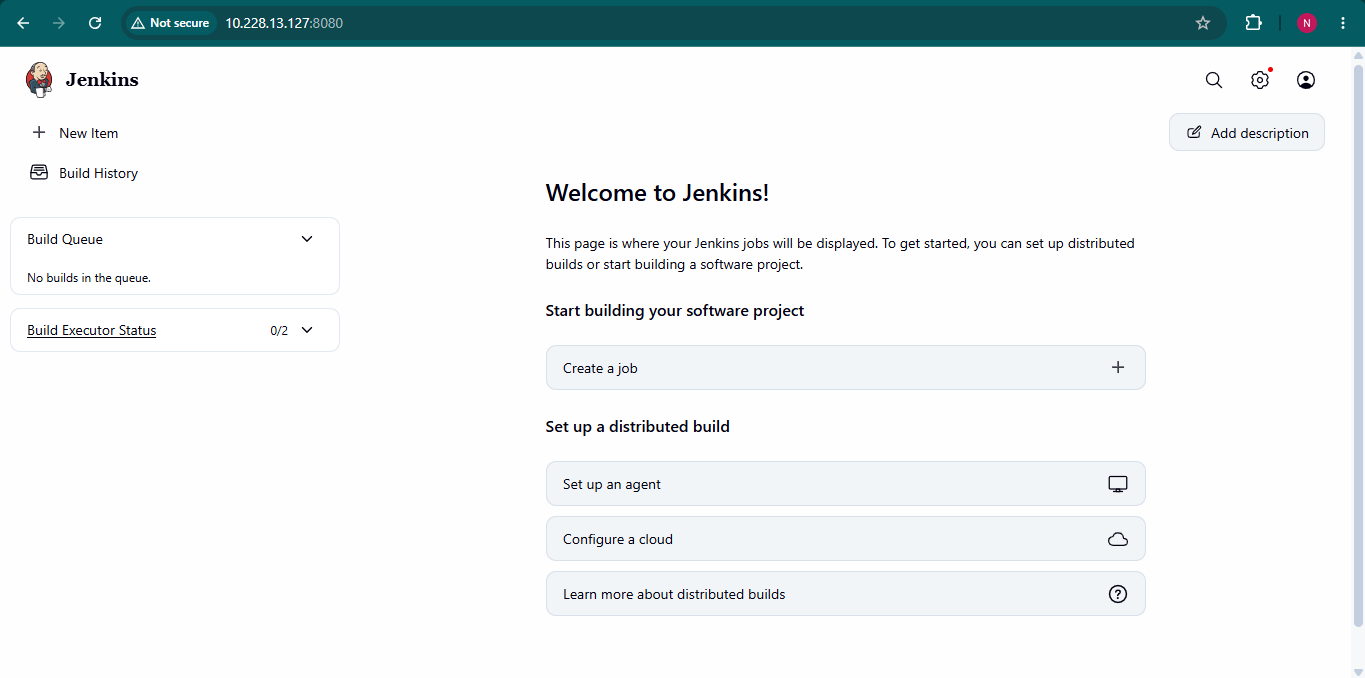This screenshot has width=1365, height=678.
Task: Click the pencil icon in Add description
Action: [1194, 132]
